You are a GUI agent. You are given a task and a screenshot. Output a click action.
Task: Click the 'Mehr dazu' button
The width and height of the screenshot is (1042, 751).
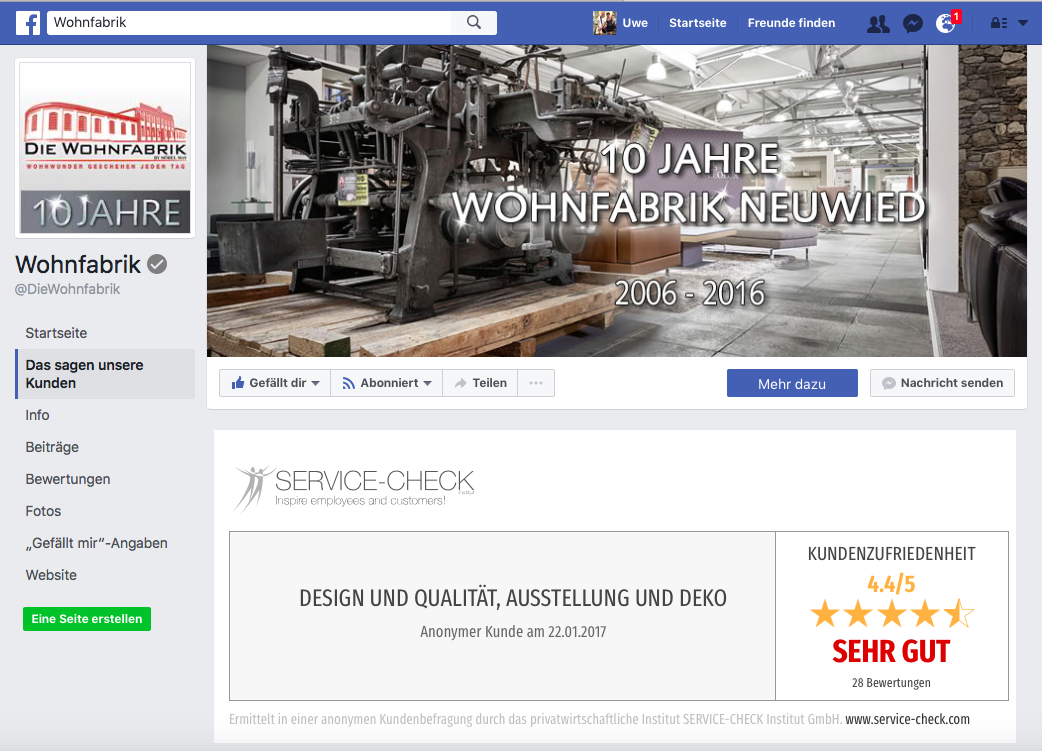[791, 384]
